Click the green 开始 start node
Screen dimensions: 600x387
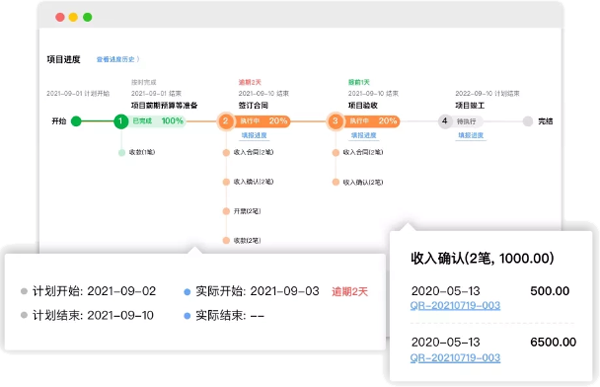click(76, 121)
